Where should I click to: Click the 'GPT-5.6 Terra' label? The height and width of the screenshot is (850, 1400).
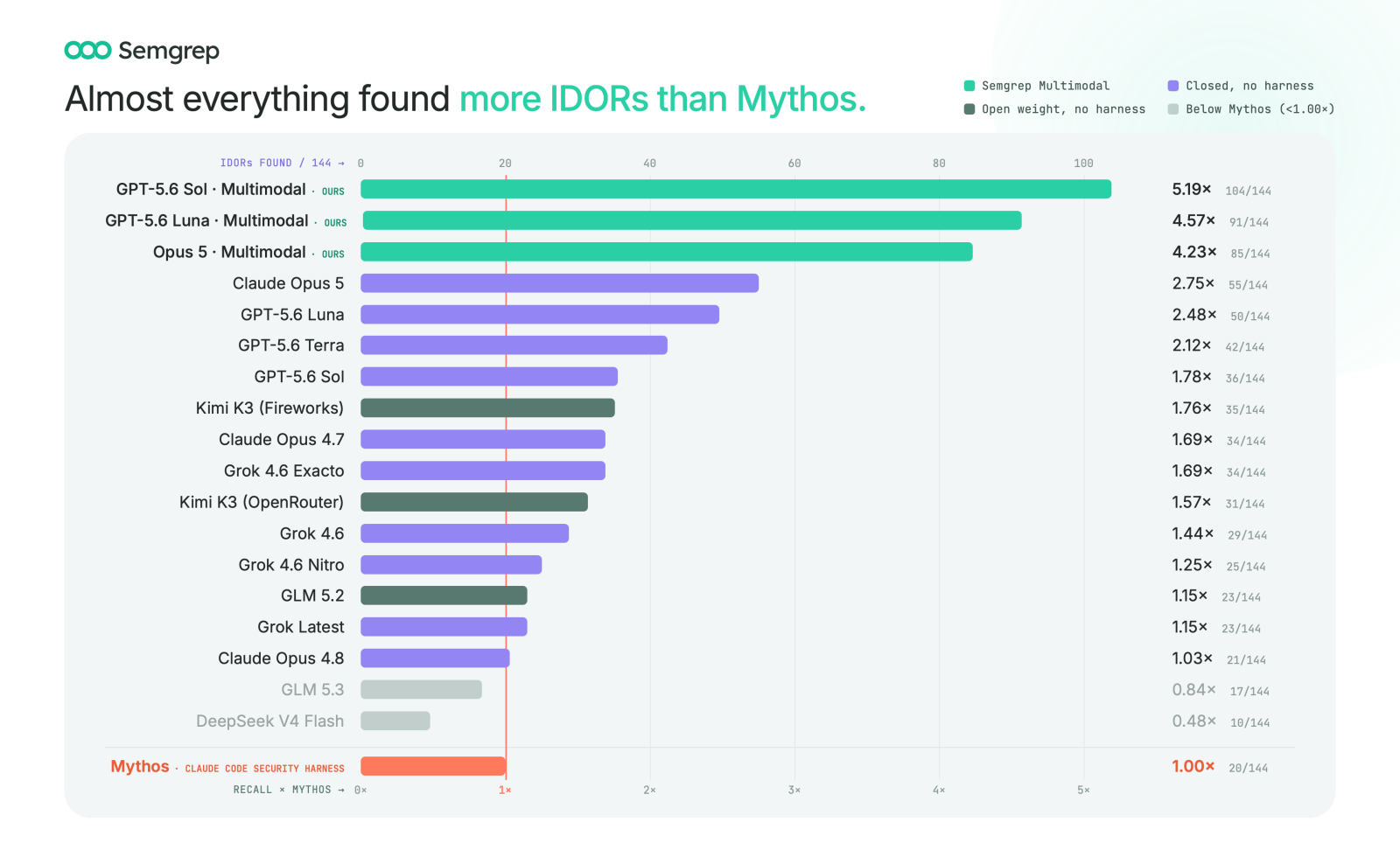pos(291,345)
